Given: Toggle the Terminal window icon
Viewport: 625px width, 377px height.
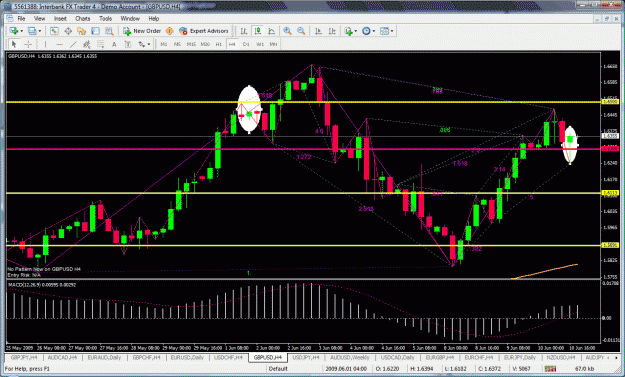Looking at the screenshot, I should point(95,31).
